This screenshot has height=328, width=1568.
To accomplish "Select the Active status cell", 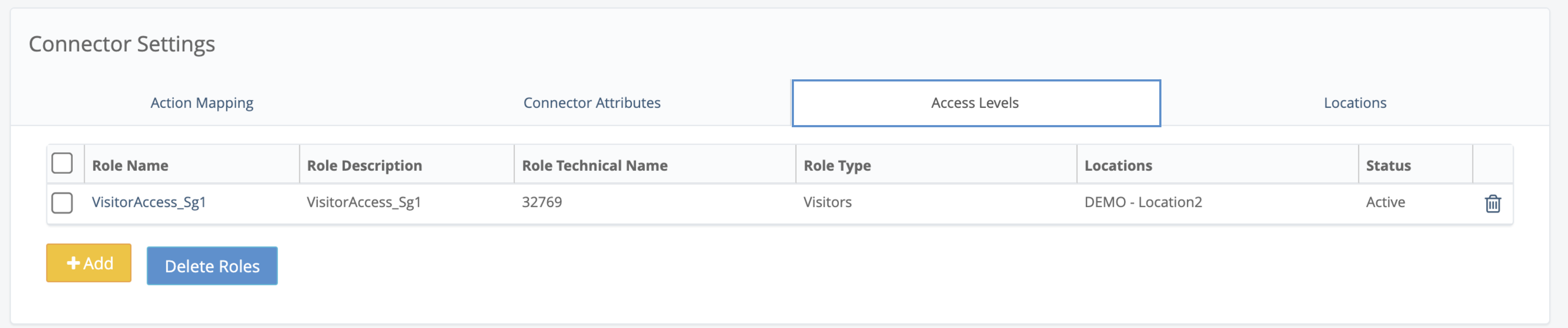I will (x=1385, y=202).
